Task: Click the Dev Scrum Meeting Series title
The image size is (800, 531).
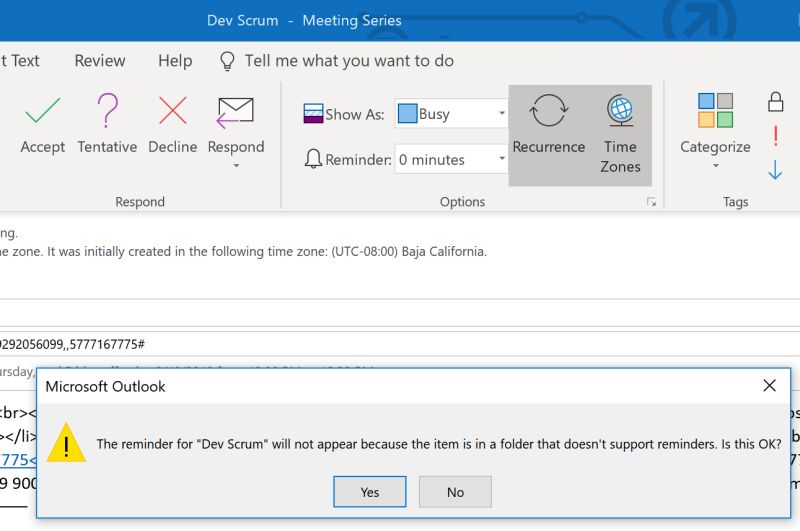Action: click(304, 20)
